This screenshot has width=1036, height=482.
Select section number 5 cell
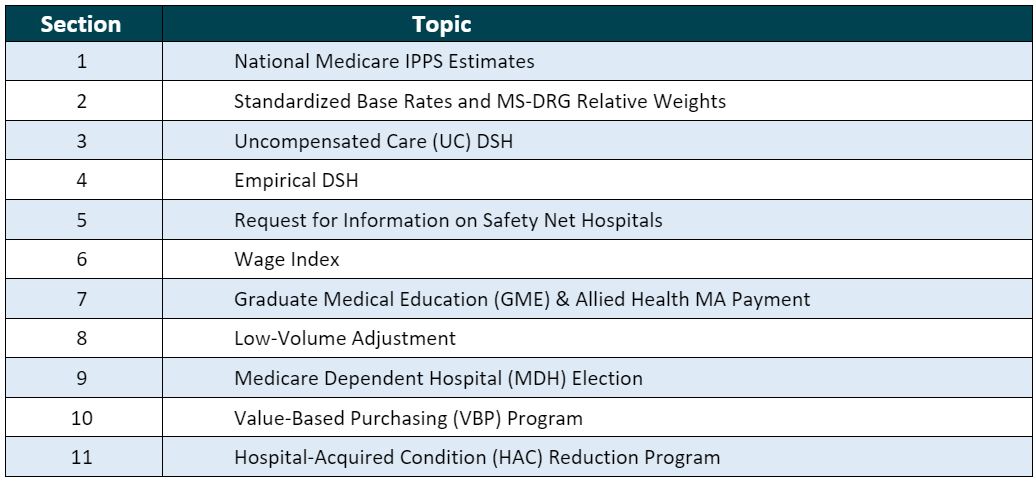81,220
